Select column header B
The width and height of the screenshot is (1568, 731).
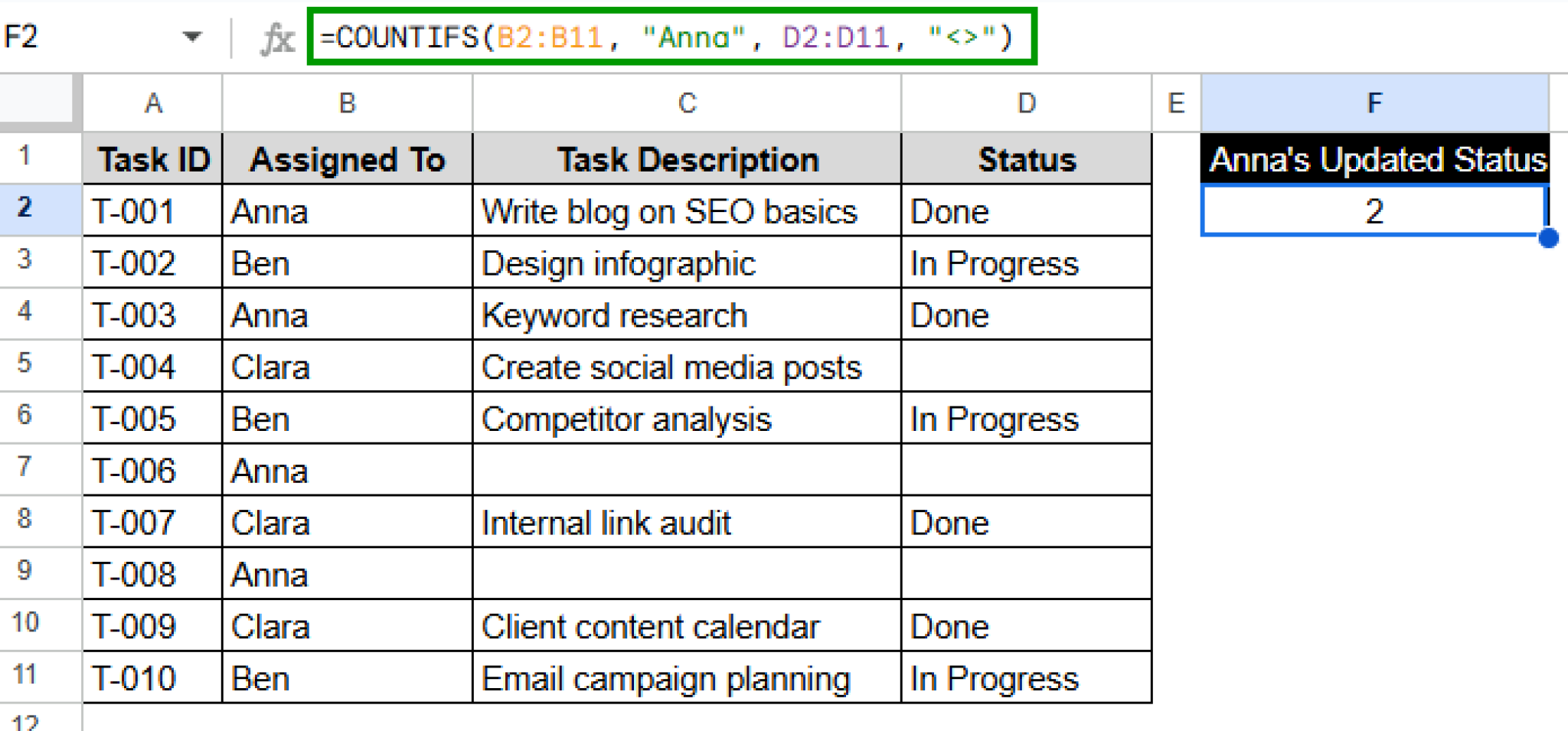[348, 103]
